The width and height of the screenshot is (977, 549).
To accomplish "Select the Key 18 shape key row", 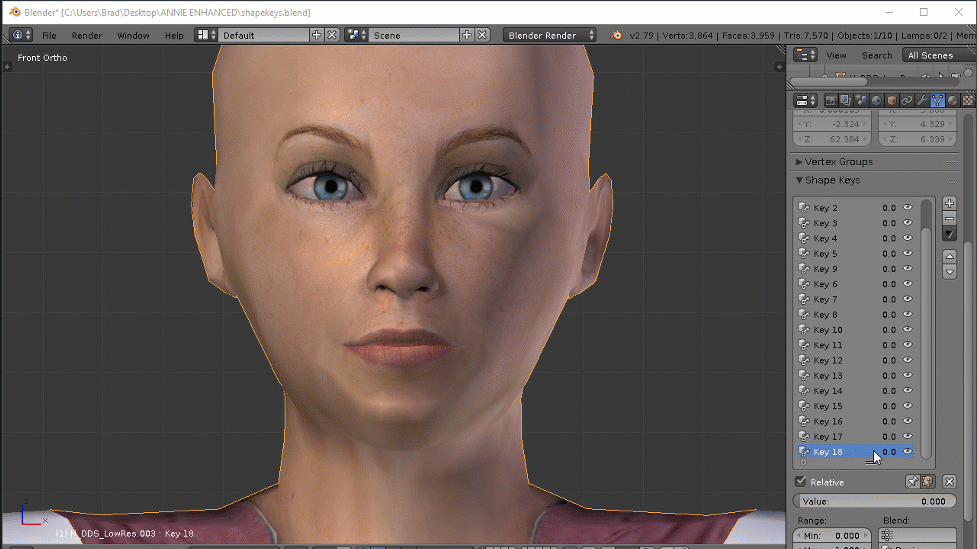I will coord(855,452).
